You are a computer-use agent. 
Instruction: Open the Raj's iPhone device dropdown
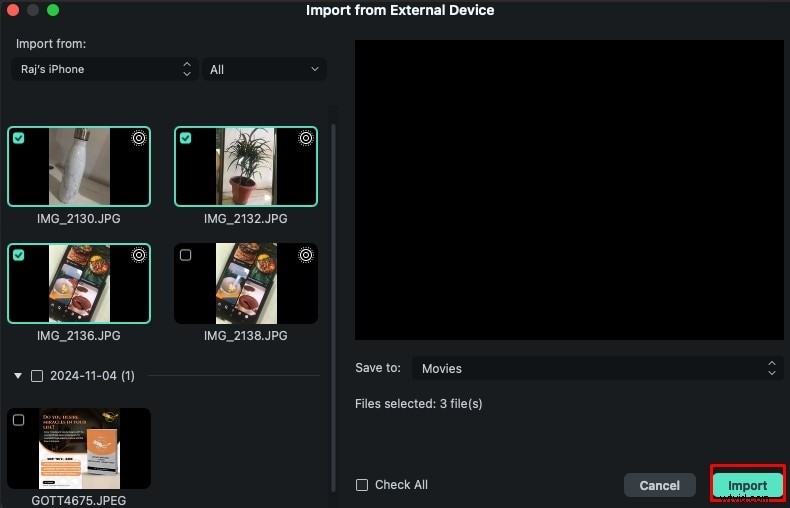105,69
